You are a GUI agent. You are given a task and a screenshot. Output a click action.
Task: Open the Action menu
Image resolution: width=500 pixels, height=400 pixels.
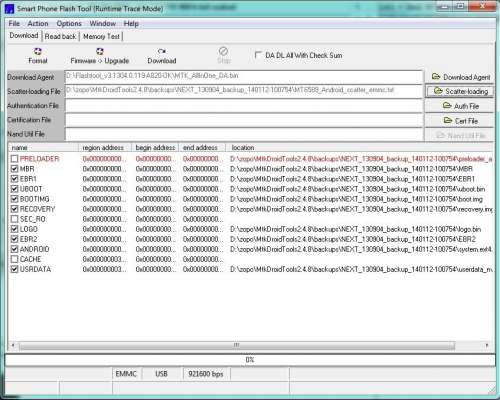click(x=38, y=24)
